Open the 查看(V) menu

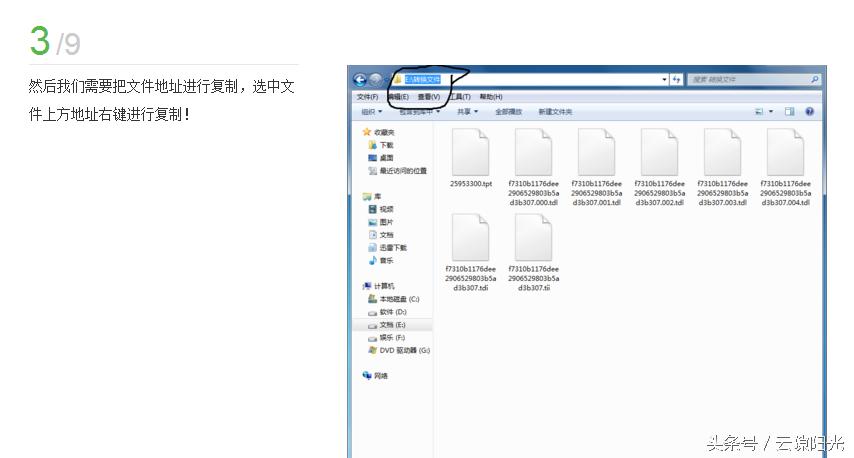429,96
